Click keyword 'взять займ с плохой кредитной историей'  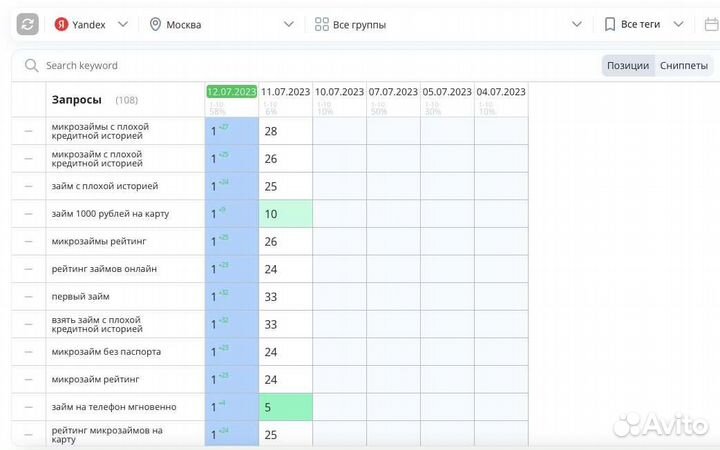(x=97, y=324)
